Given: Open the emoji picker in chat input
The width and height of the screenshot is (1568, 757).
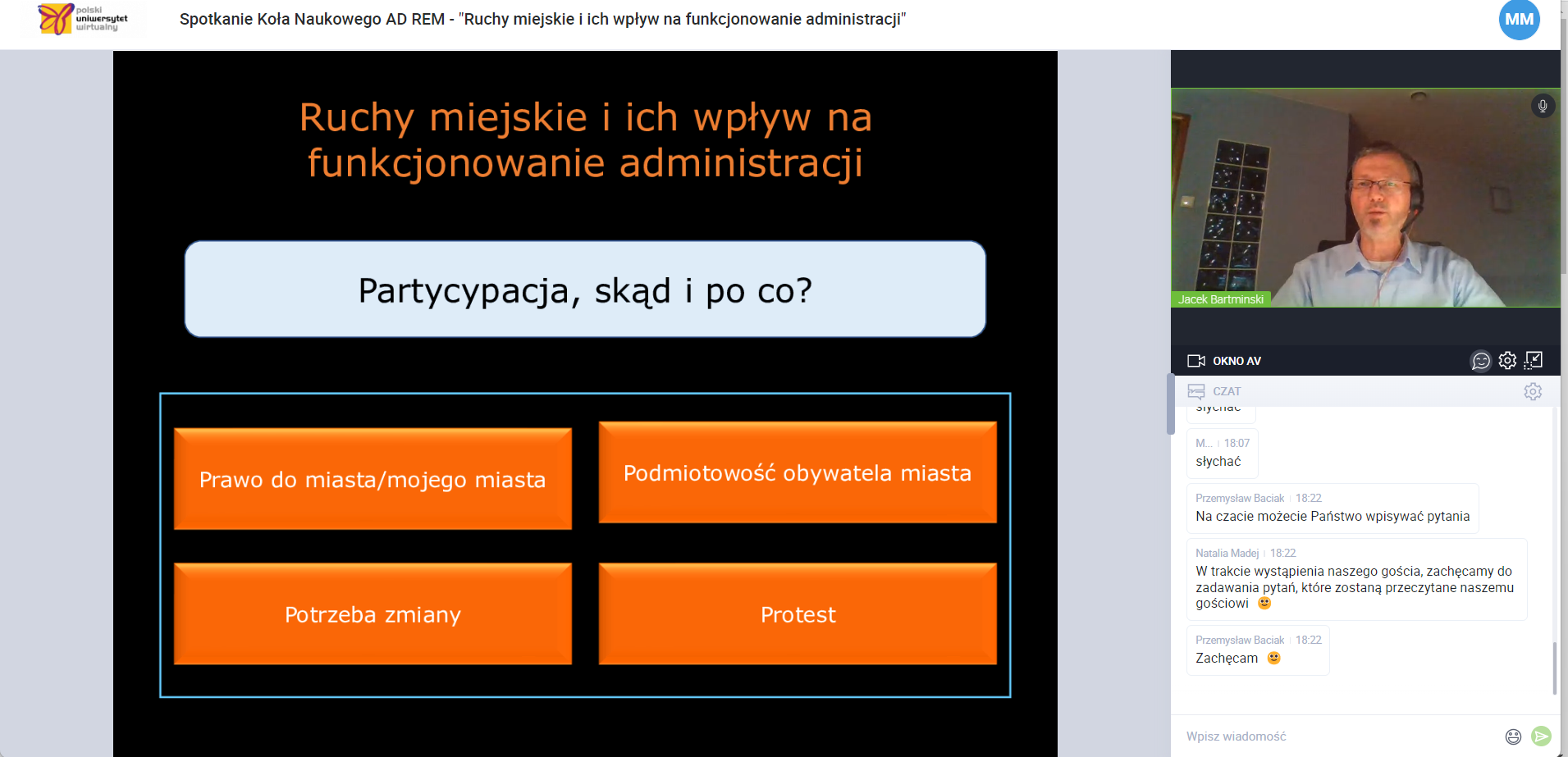Looking at the screenshot, I should (1513, 736).
